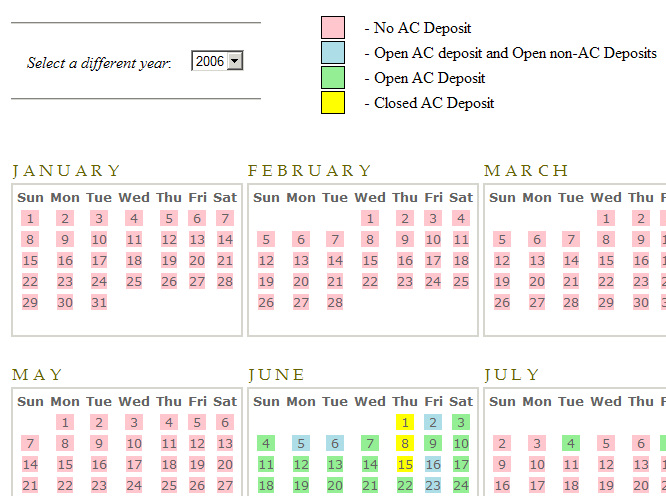Open January 13 date cell
The width and height of the screenshot is (666, 496).
(x=197, y=240)
